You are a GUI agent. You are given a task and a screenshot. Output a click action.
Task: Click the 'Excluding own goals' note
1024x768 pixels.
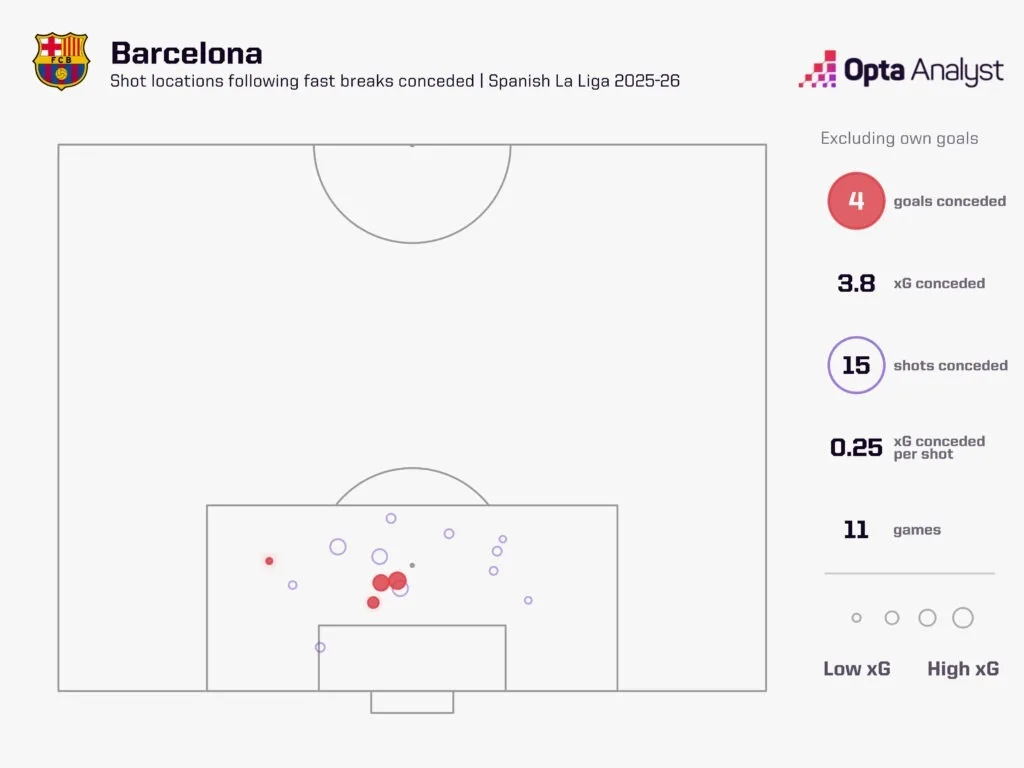pos(899,139)
